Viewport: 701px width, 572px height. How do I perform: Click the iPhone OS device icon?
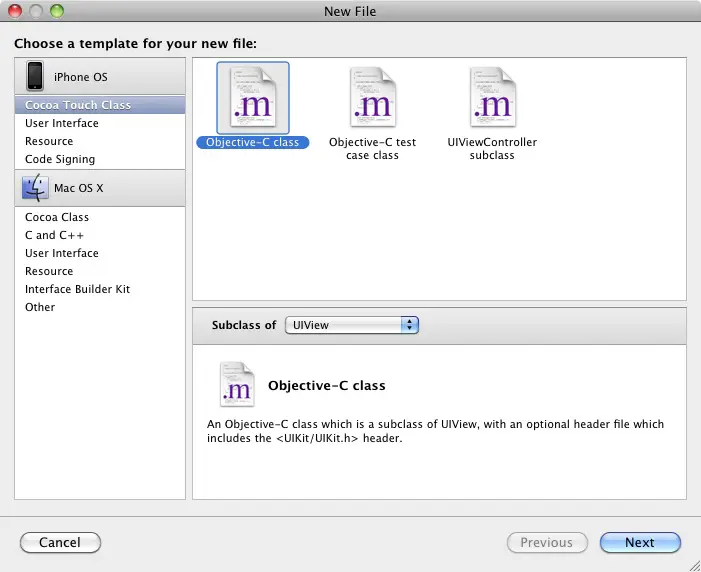[x=35, y=76]
